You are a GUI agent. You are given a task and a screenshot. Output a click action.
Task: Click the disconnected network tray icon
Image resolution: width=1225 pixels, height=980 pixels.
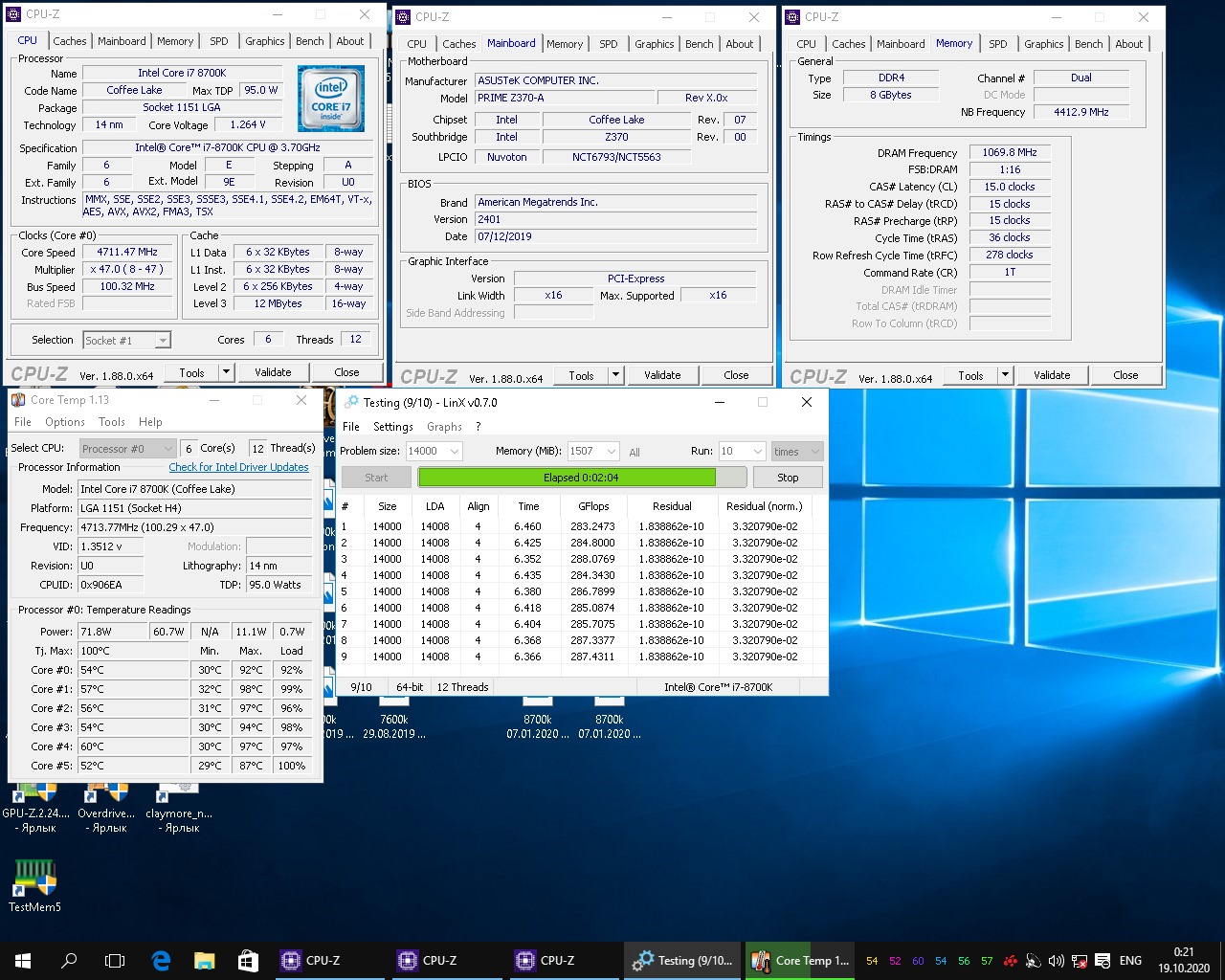click(x=1080, y=961)
